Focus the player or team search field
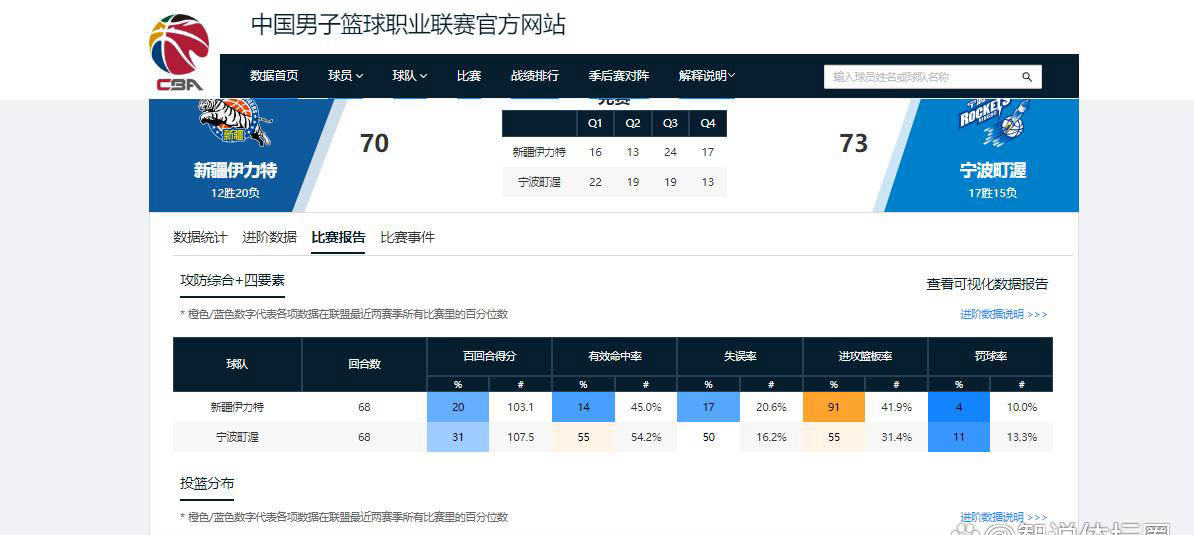 click(932, 77)
